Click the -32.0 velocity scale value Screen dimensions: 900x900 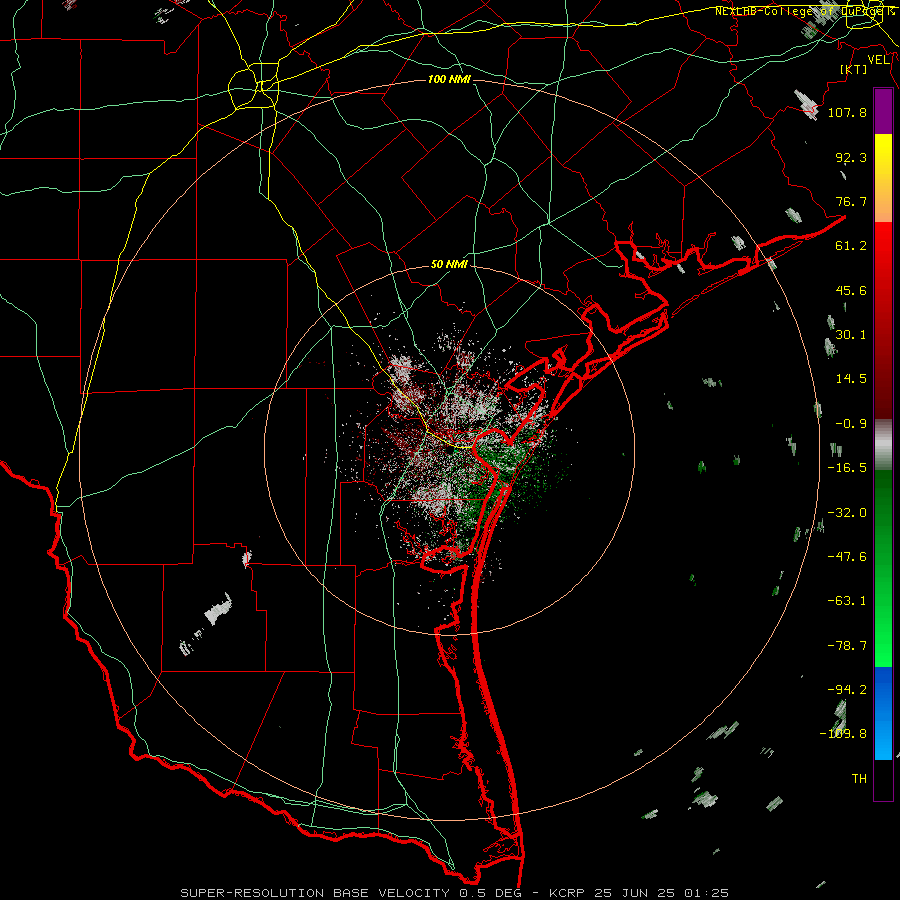pyautogui.click(x=847, y=513)
